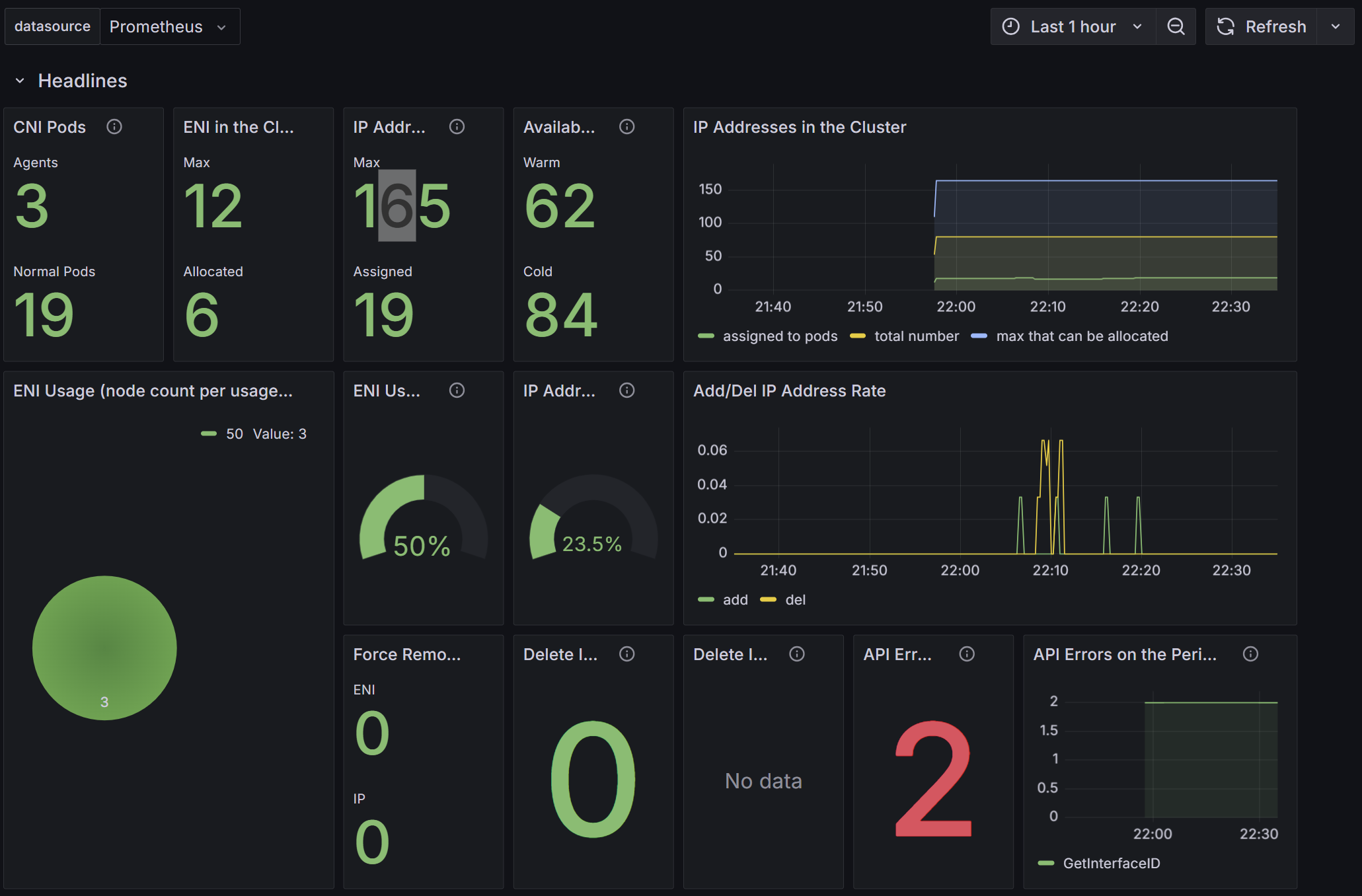Toggle the 'total number' legend series

[917, 336]
